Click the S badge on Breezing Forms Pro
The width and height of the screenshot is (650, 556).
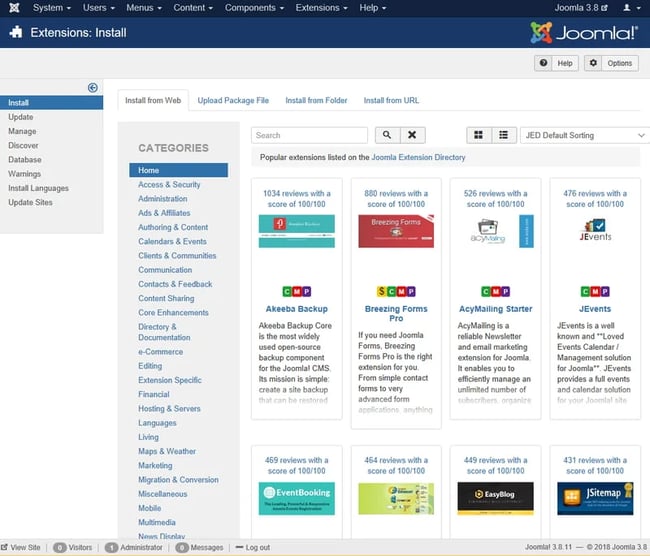click(381, 291)
